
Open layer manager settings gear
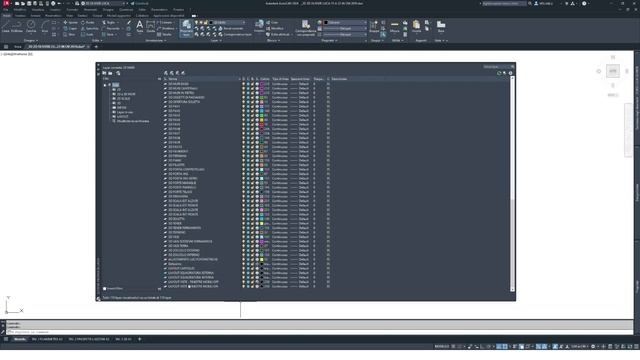point(510,73)
